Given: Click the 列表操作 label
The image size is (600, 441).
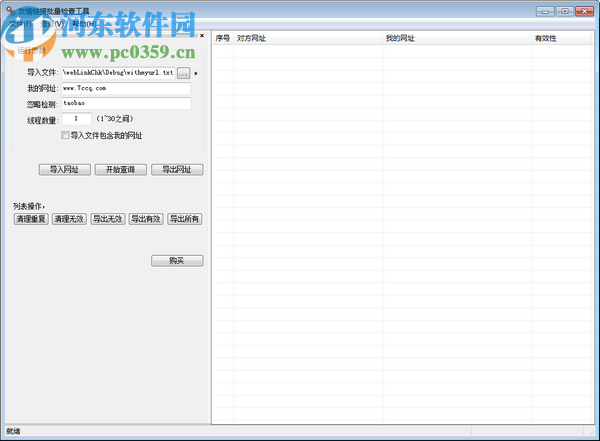Looking at the screenshot, I should click(x=29, y=206).
